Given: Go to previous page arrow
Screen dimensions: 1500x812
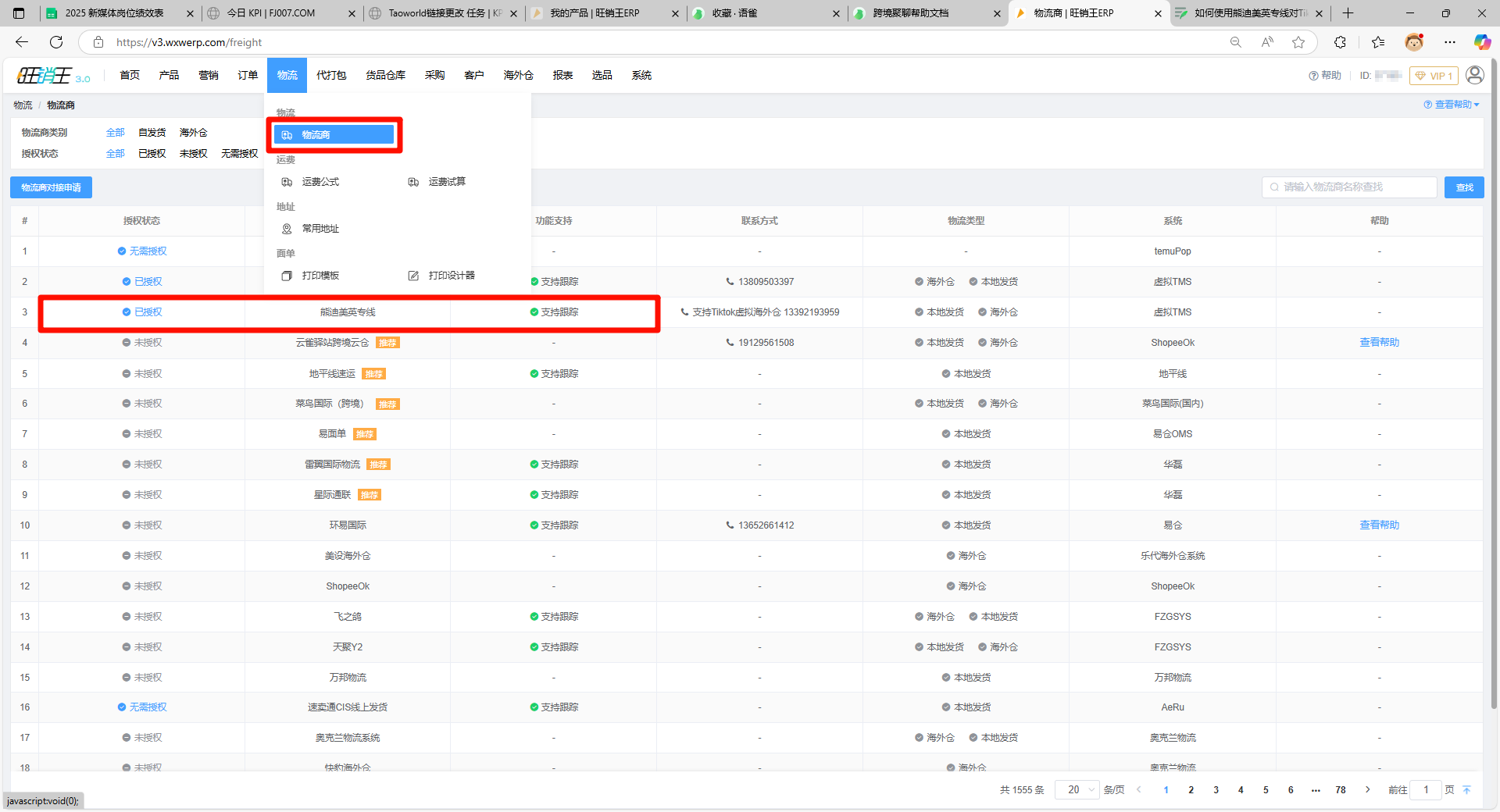Looking at the screenshot, I should coord(1139,789).
